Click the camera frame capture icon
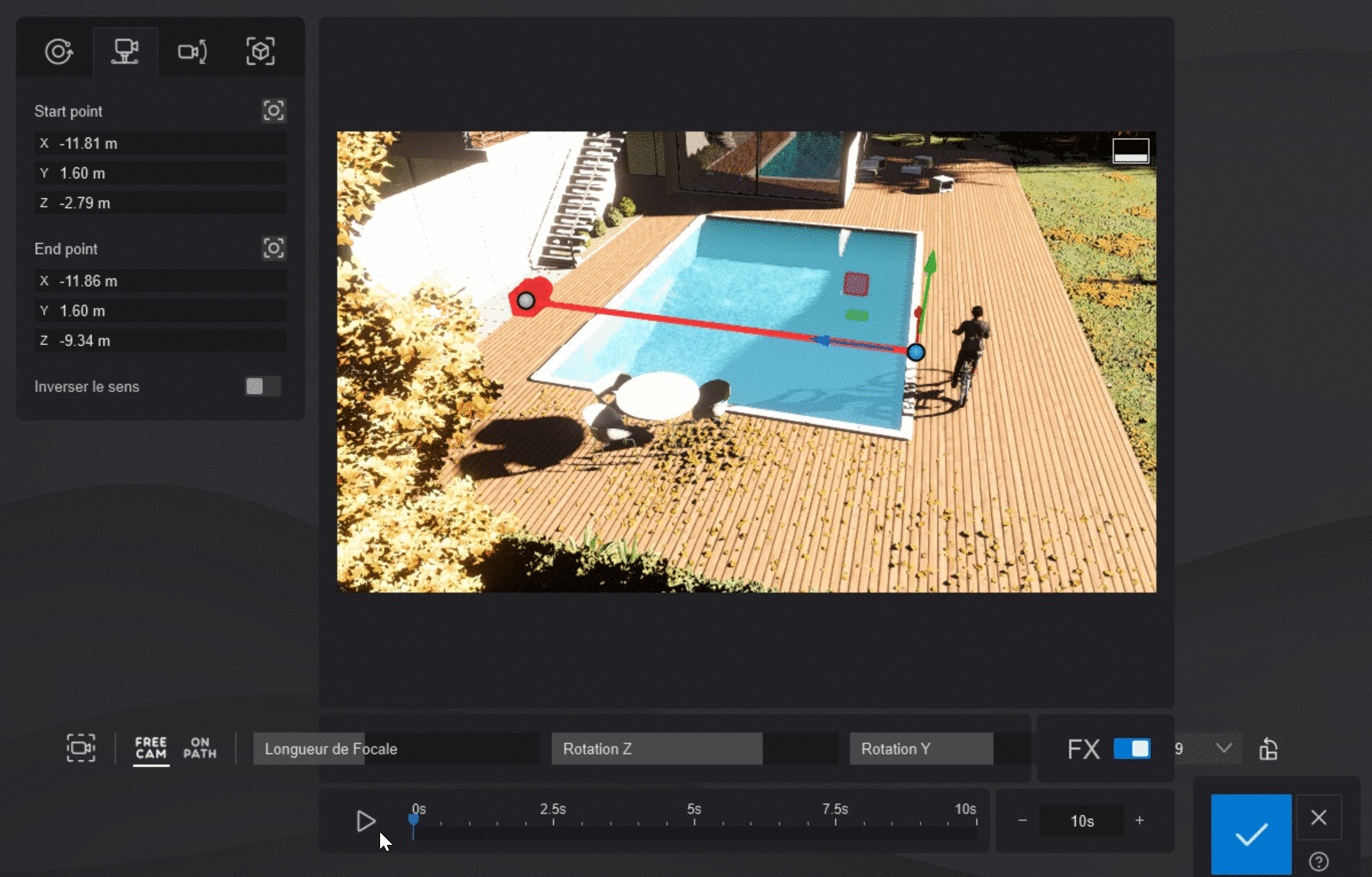 [81, 748]
